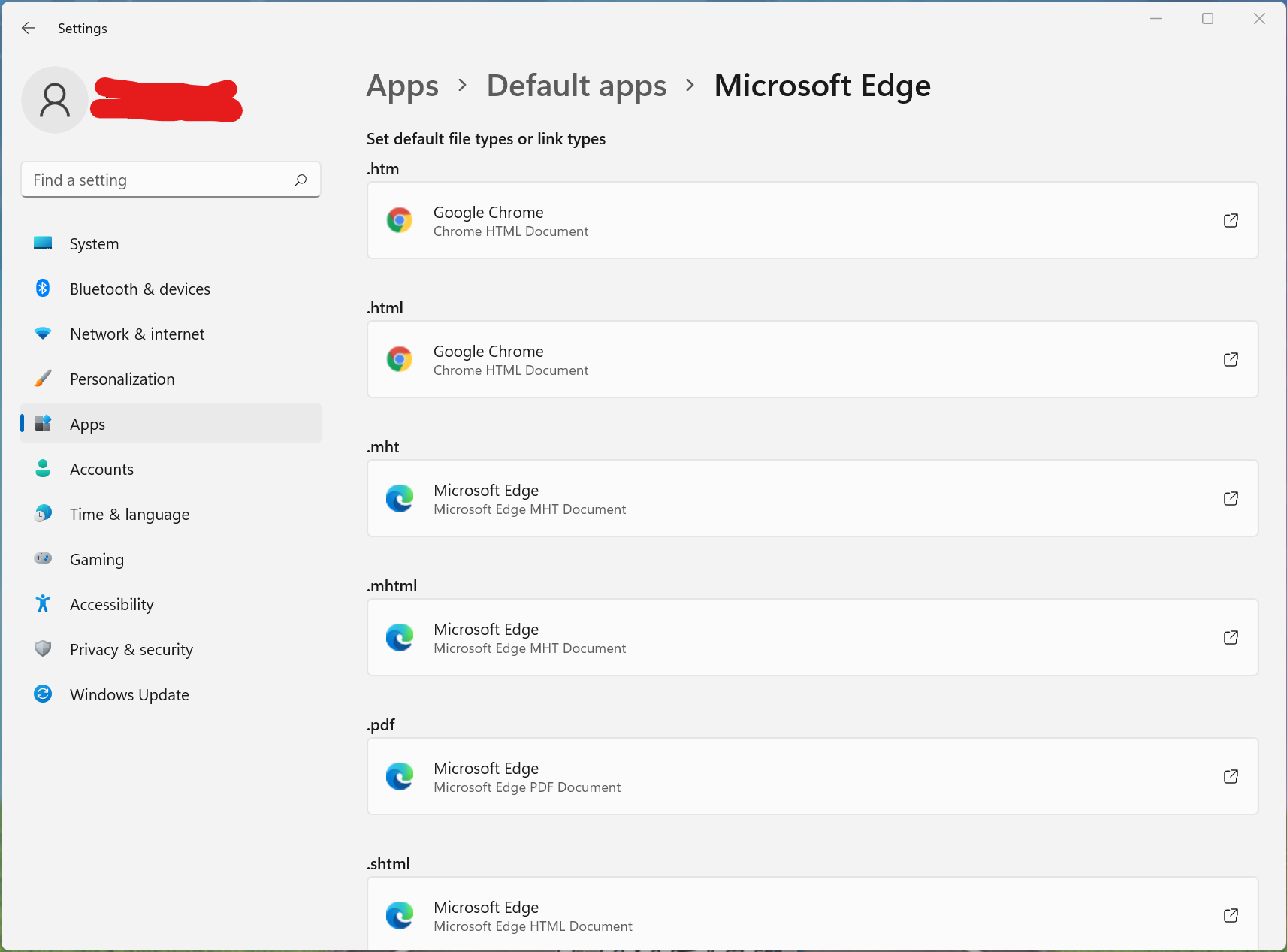Click the Chrome icon for .htm

[x=400, y=220]
